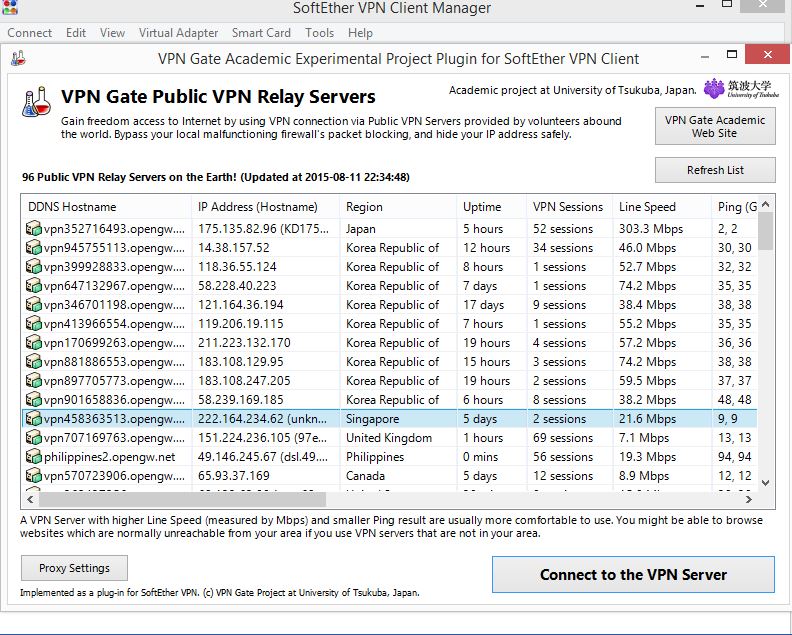The image size is (792, 635).
Task: Open the Help menu
Action: (x=360, y=33)
